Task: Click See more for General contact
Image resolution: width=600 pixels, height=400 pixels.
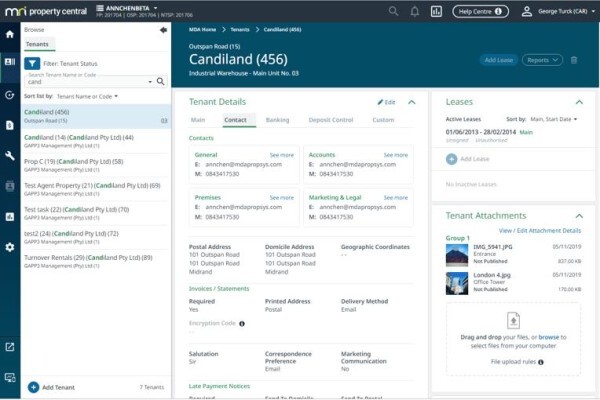Action: 282,155
